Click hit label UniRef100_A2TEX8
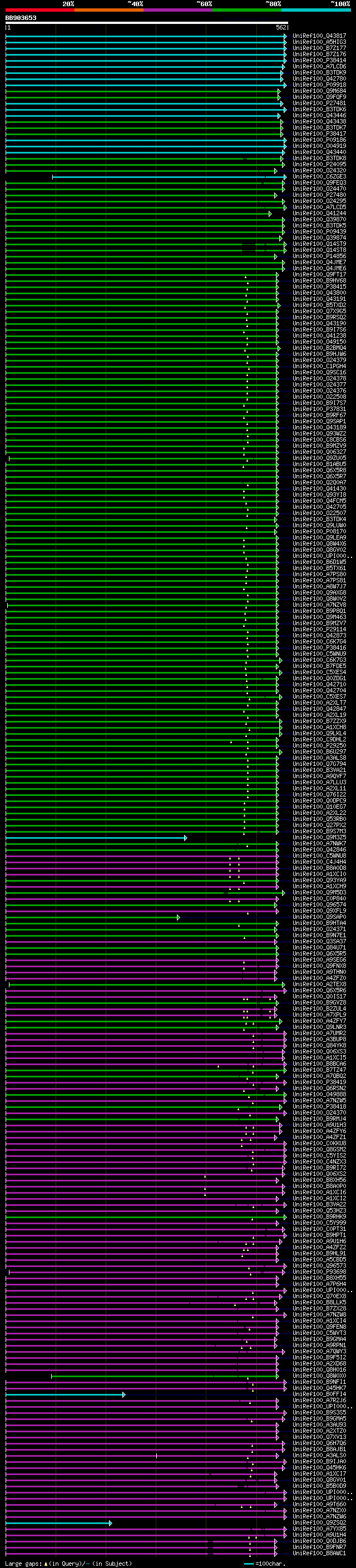The height and width of the screenshot is (1568, 356). tap(319, 985)
